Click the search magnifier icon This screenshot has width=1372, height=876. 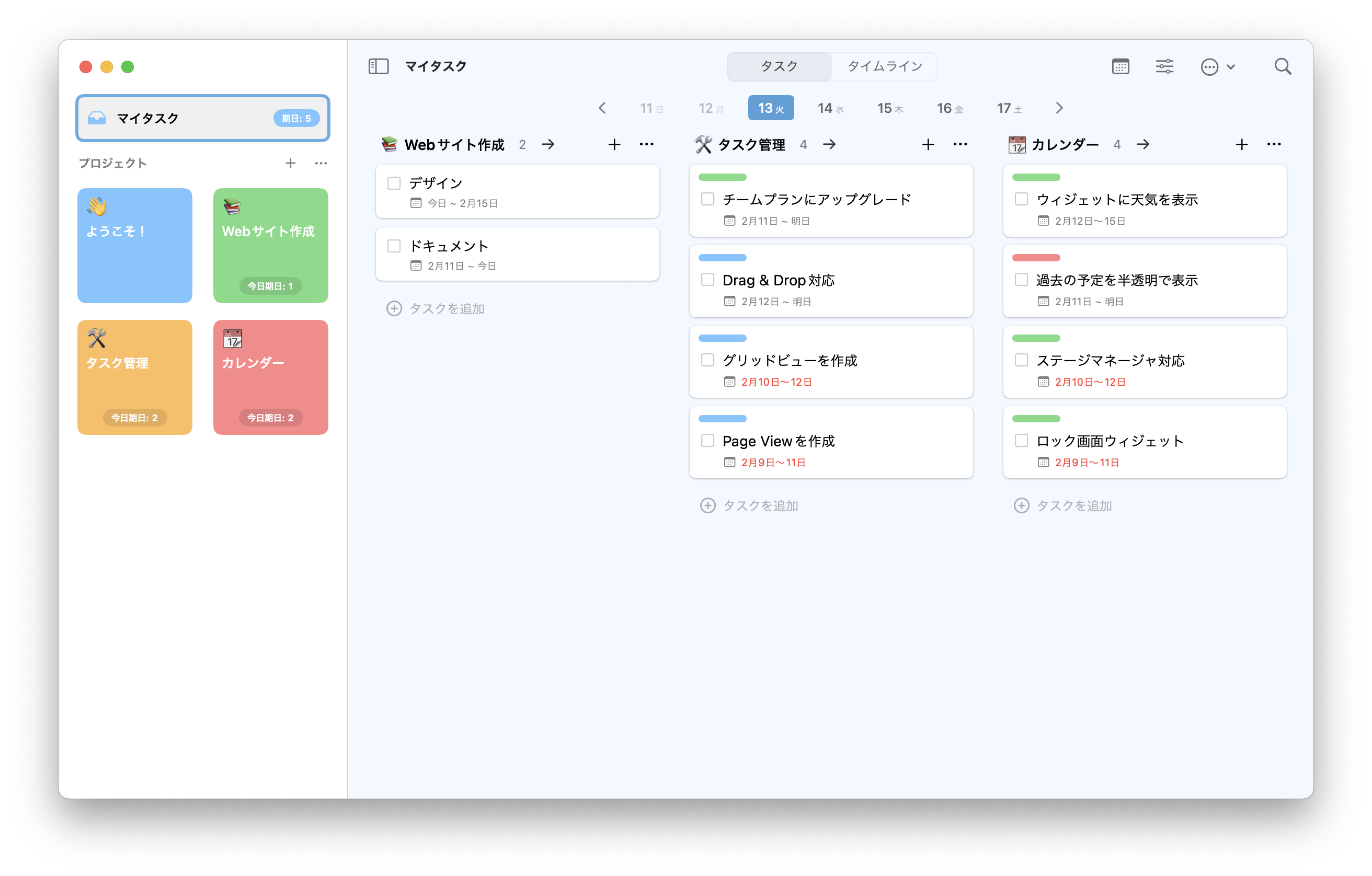point(1282,66)
